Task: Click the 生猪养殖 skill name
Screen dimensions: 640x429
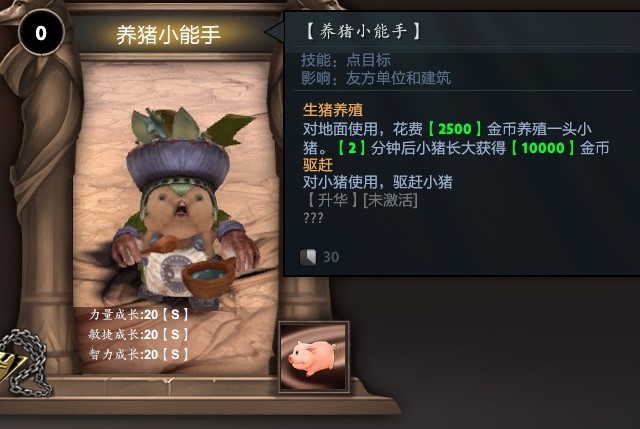Action: [333, 110]
